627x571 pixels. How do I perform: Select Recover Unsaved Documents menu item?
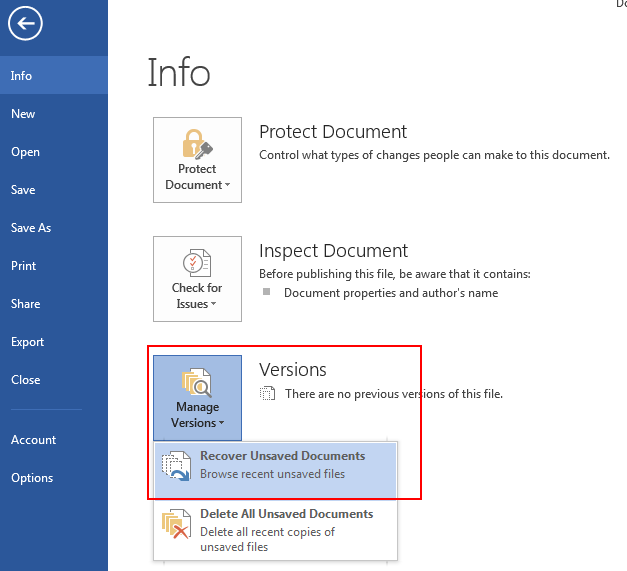click(x=276, y=470)
